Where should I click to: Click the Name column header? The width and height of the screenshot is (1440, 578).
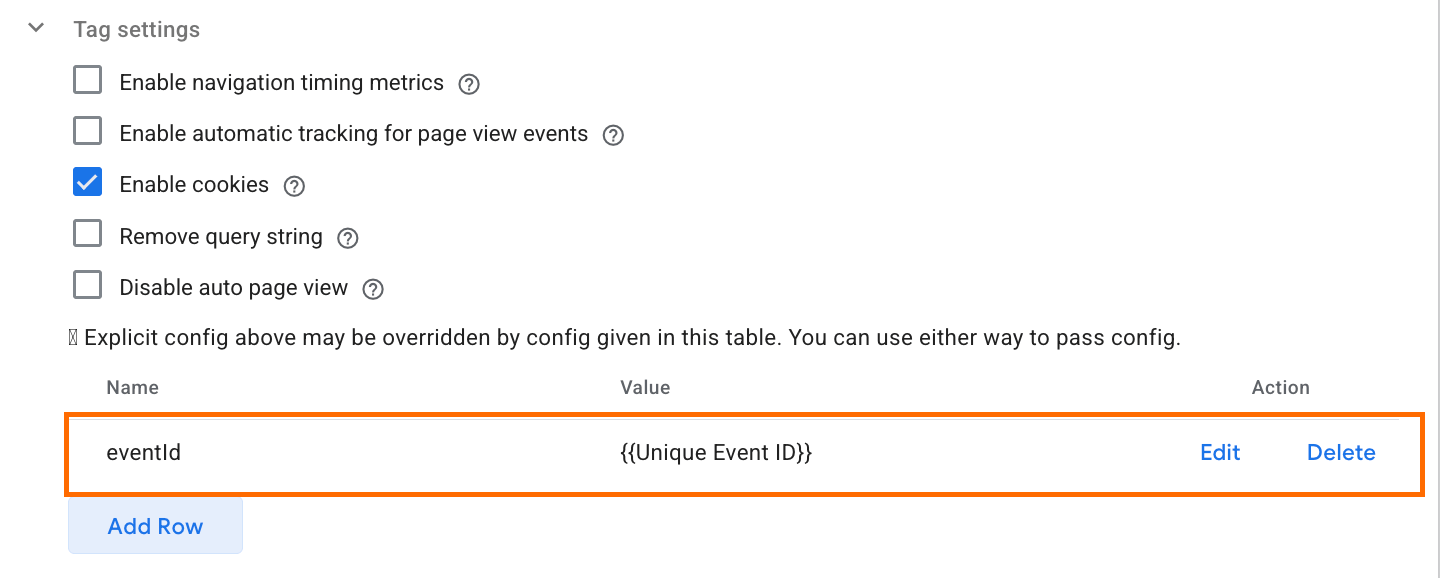(x=133, y=387)
